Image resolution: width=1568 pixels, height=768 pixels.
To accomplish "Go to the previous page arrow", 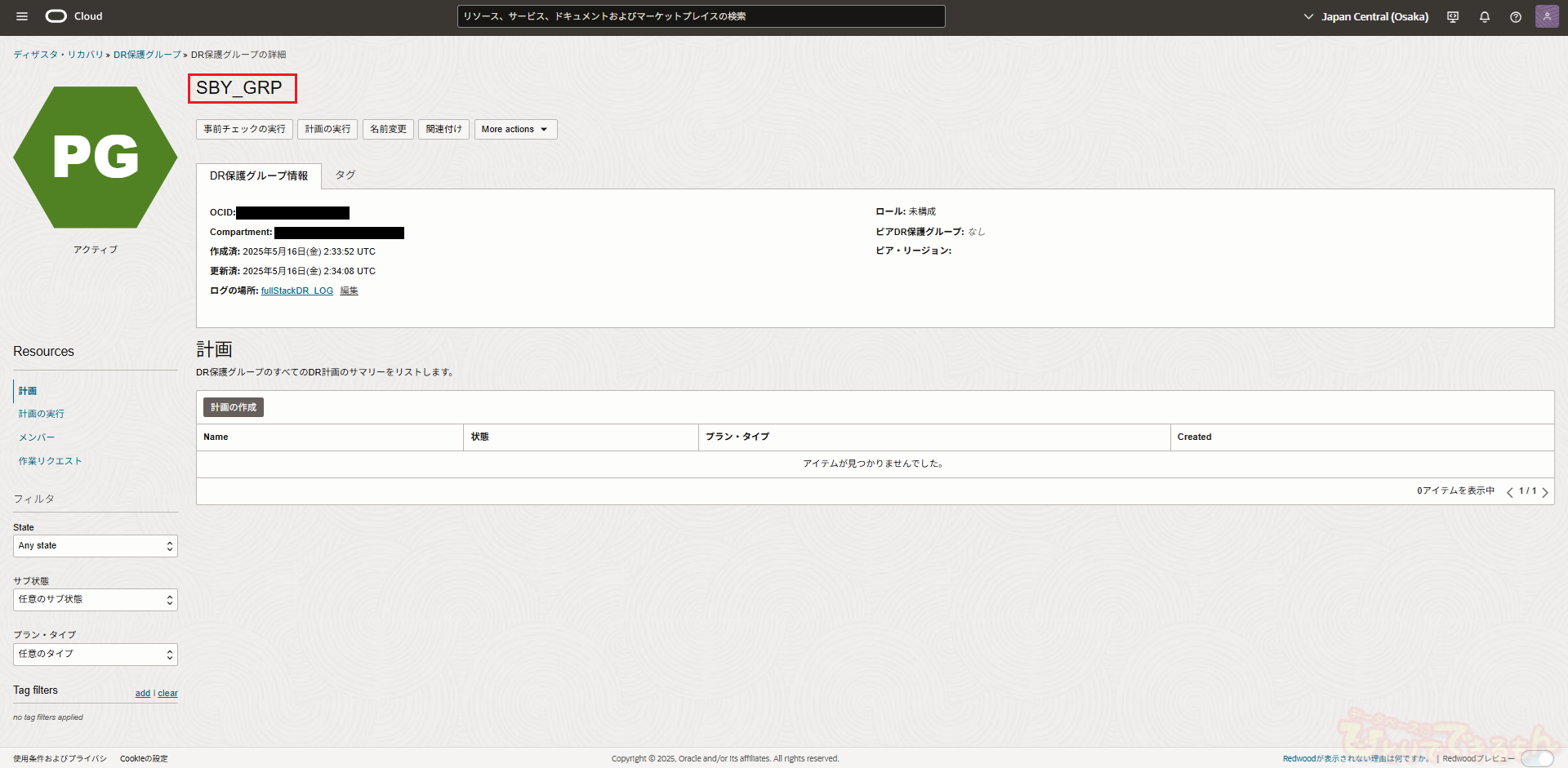I will coord(1510,491).
